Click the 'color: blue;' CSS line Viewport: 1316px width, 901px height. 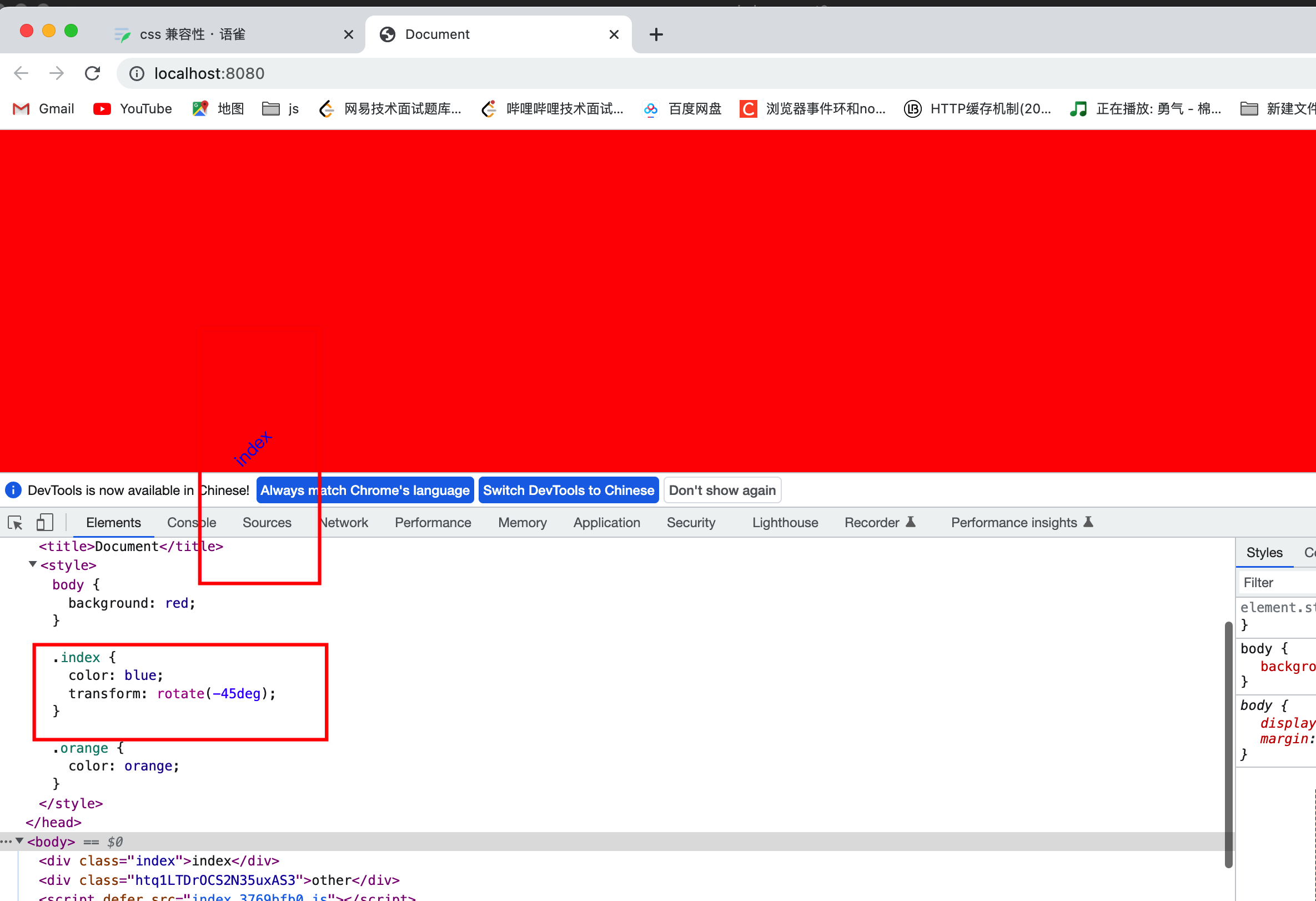click(116, 675)
